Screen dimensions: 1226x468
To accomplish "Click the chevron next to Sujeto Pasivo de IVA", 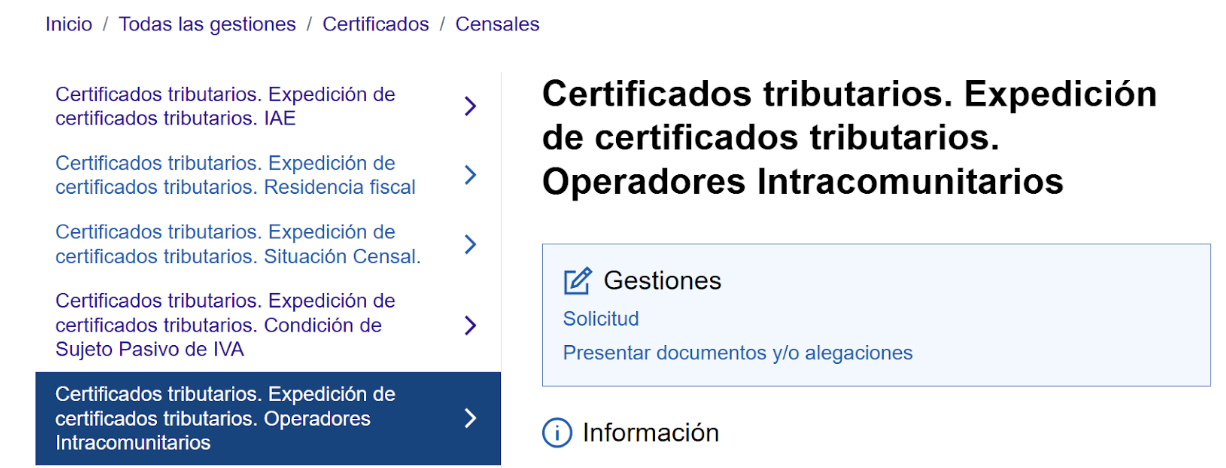I will [471, 325].
